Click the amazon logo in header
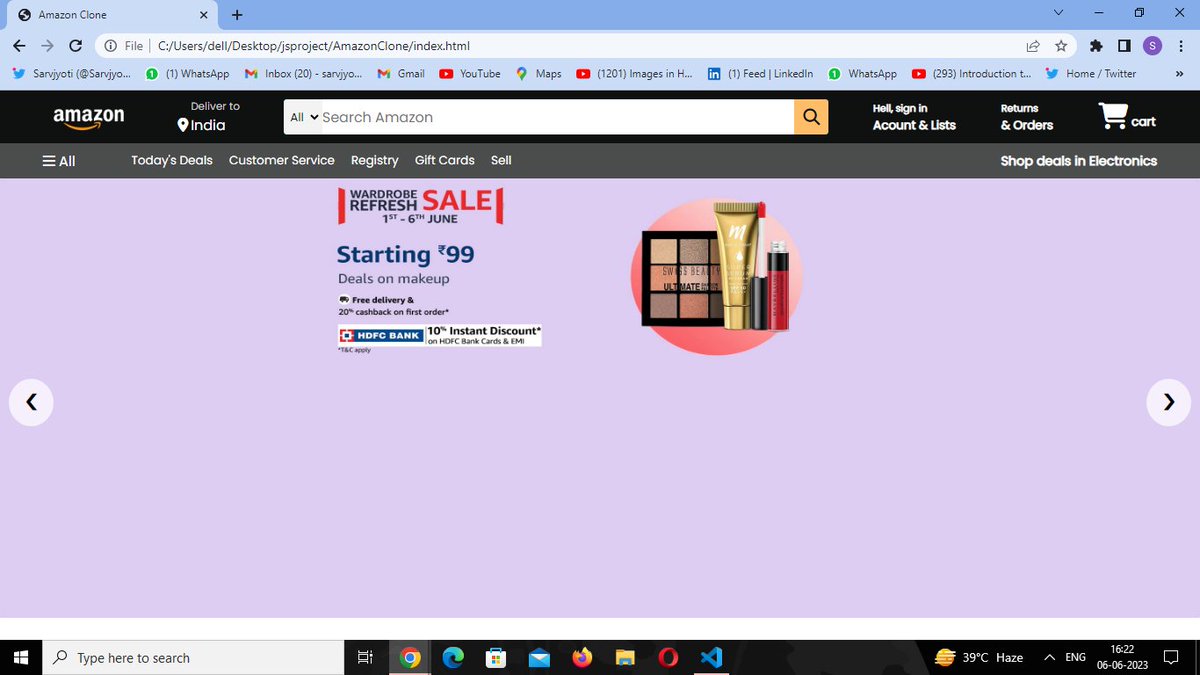This screenshot has height=675, width=1200. coord(89,117)
